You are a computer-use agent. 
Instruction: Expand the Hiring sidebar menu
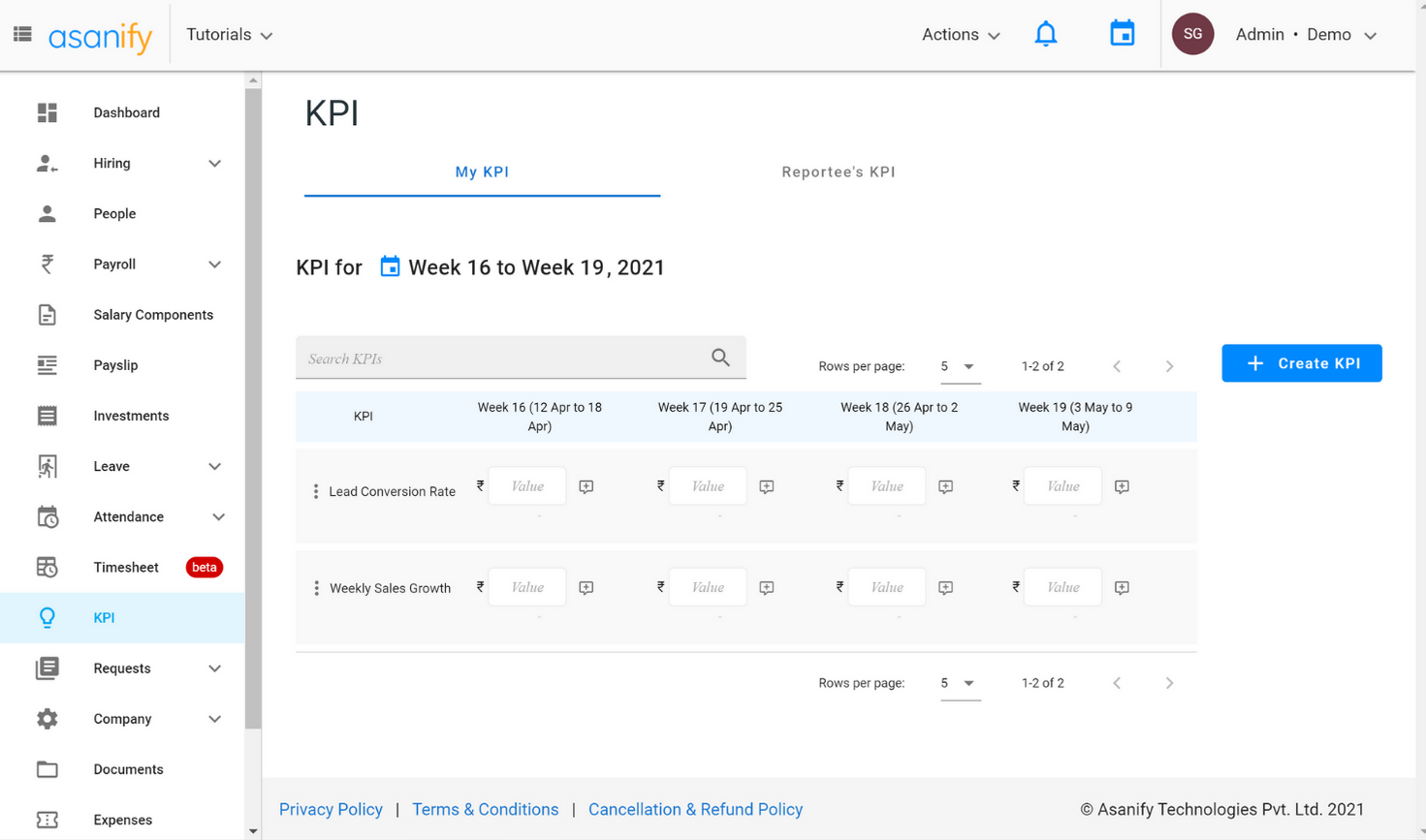click(214, 164)
